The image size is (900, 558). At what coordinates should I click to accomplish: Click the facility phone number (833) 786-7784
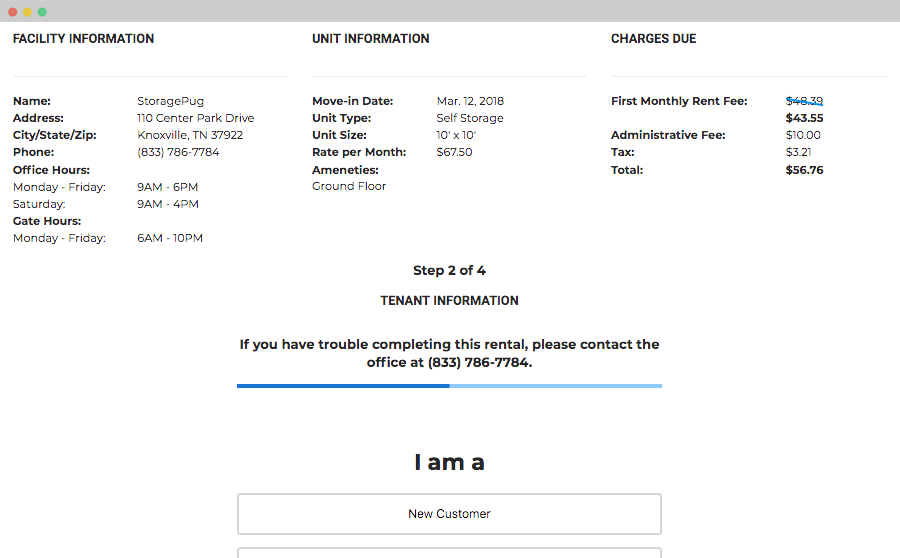point(178,152)
